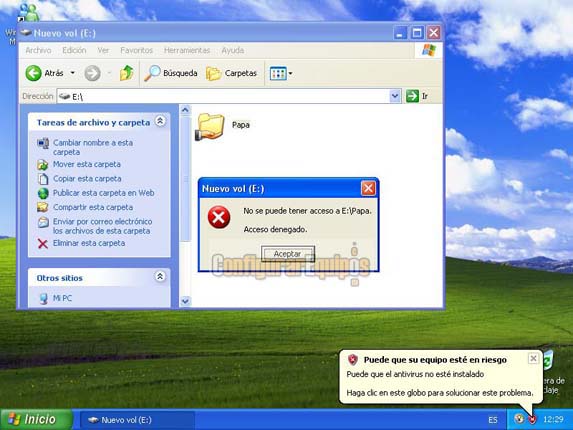Click the first system tray icon

519,419
